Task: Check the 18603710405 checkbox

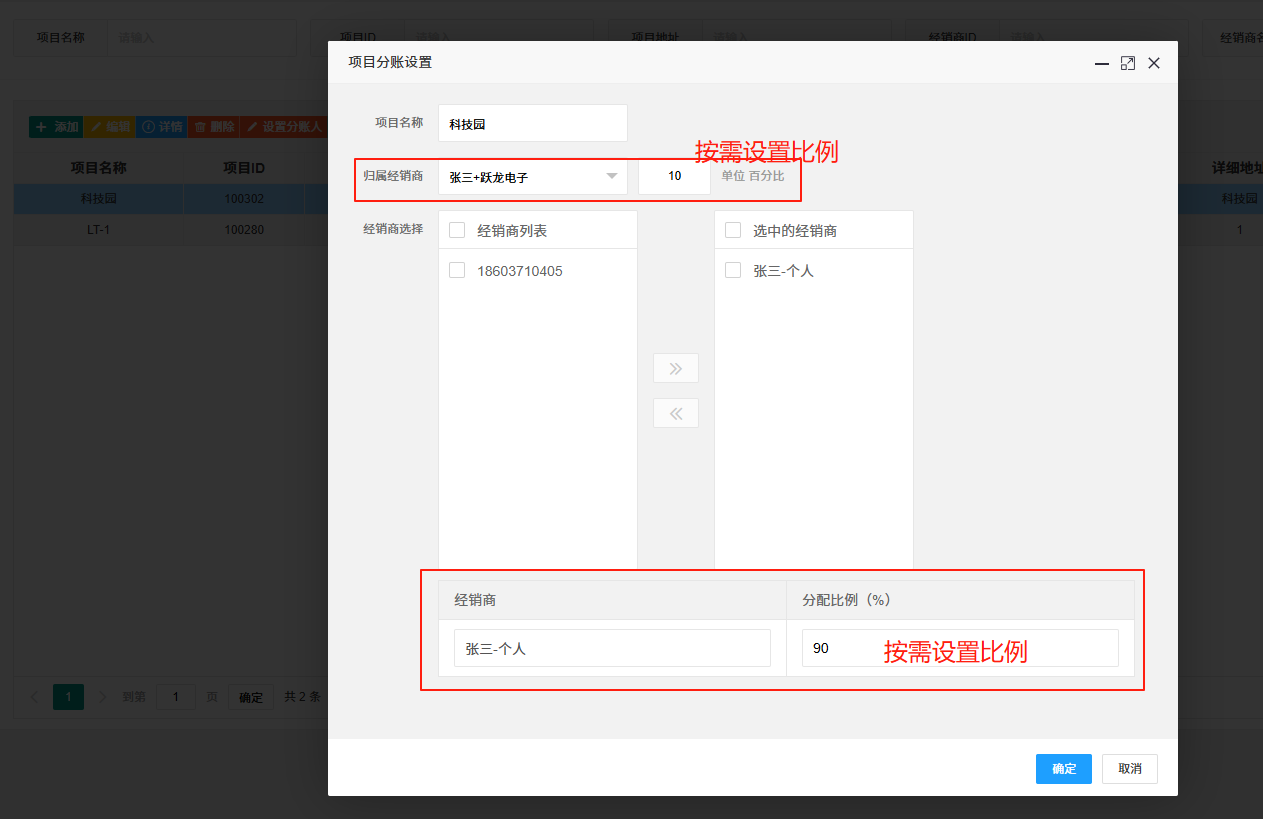Action: pyautogui.click(x=457, y=270)
